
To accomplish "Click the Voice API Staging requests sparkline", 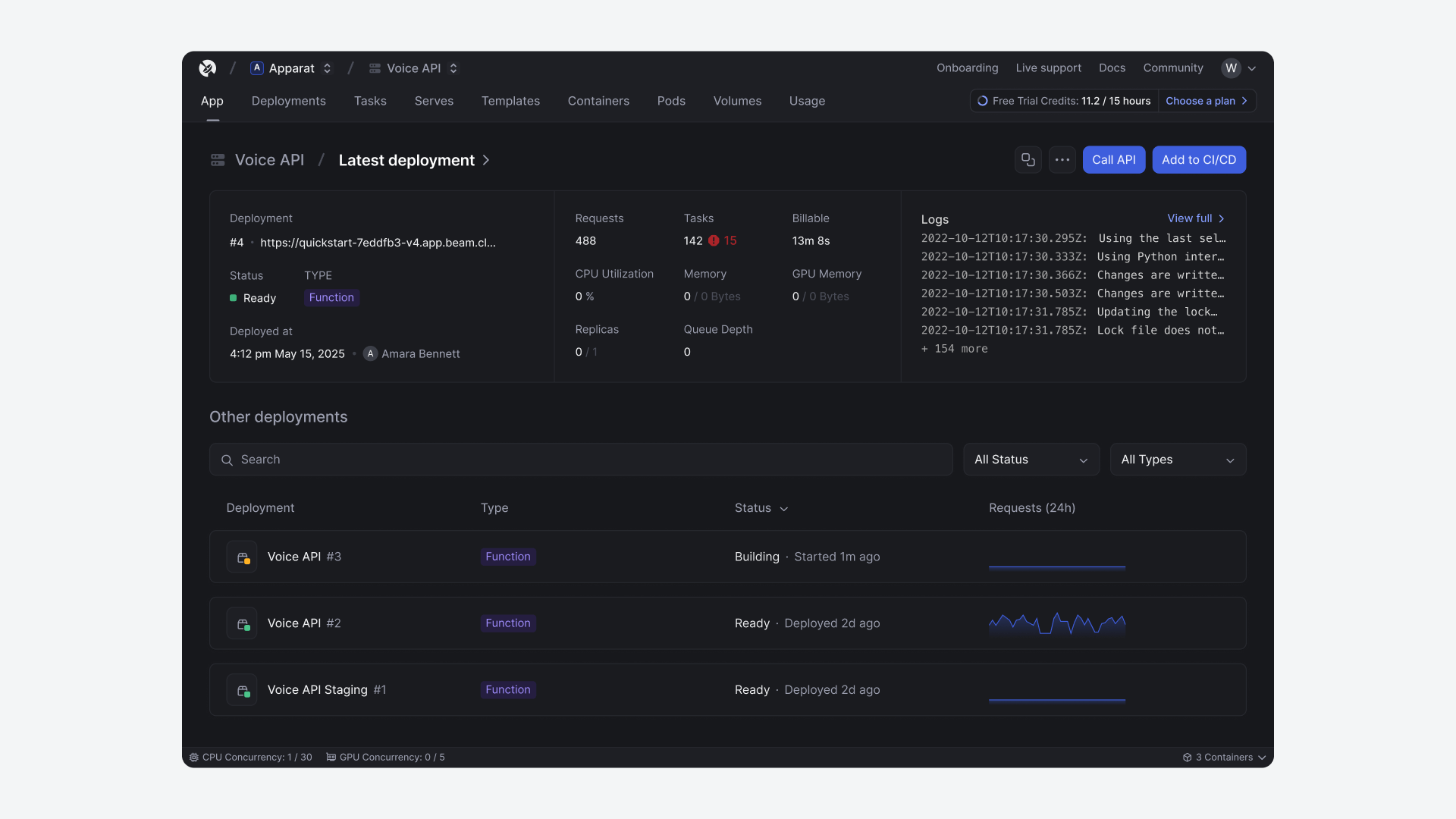I will [x=1057, y=700].
